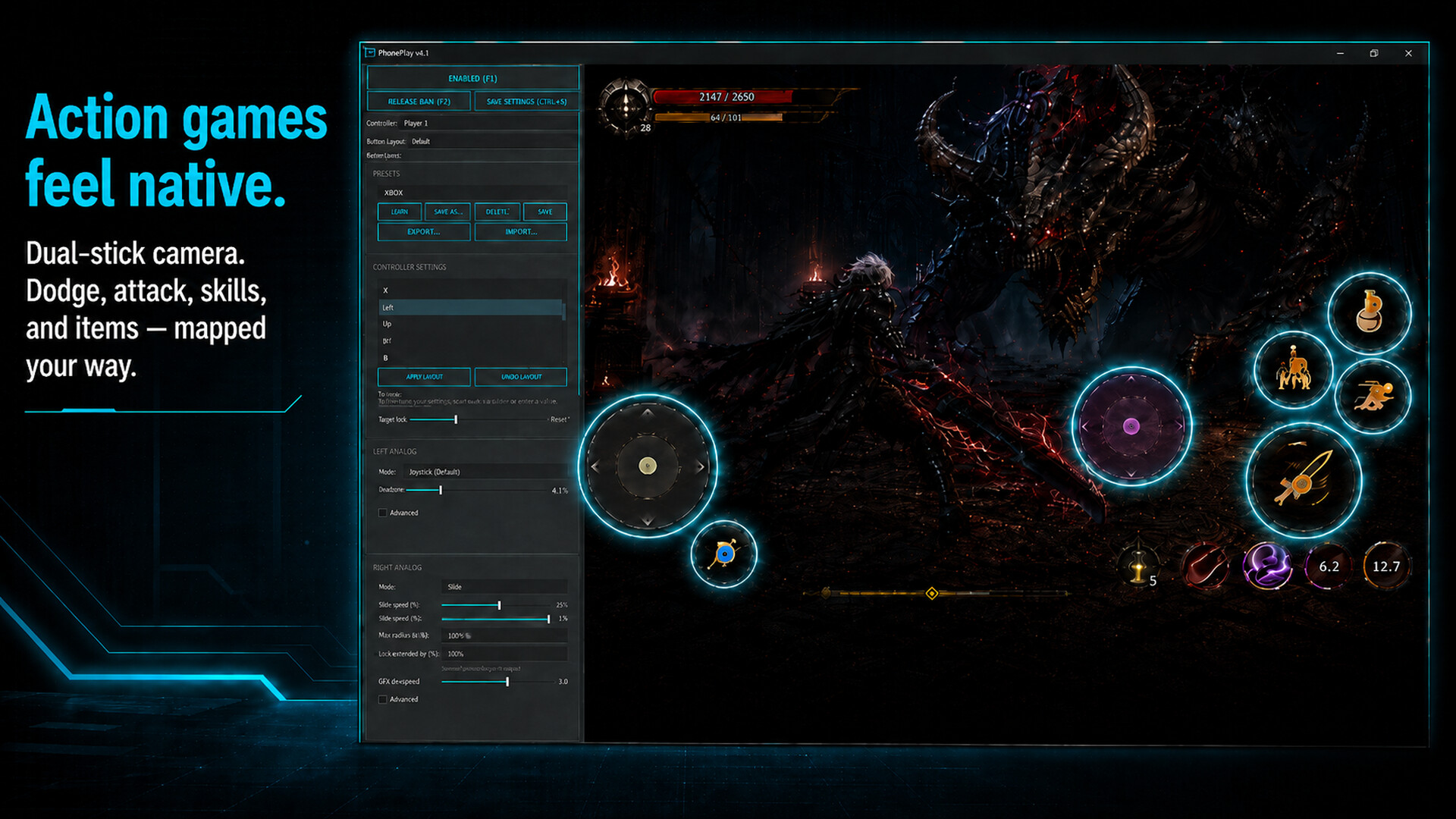
Task: Click the left joystick down arrow
Action: click(647, 520)
